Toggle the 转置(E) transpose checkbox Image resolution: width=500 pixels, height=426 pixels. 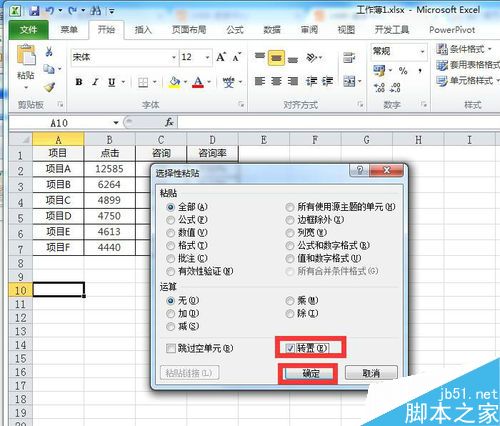[290, 348]
